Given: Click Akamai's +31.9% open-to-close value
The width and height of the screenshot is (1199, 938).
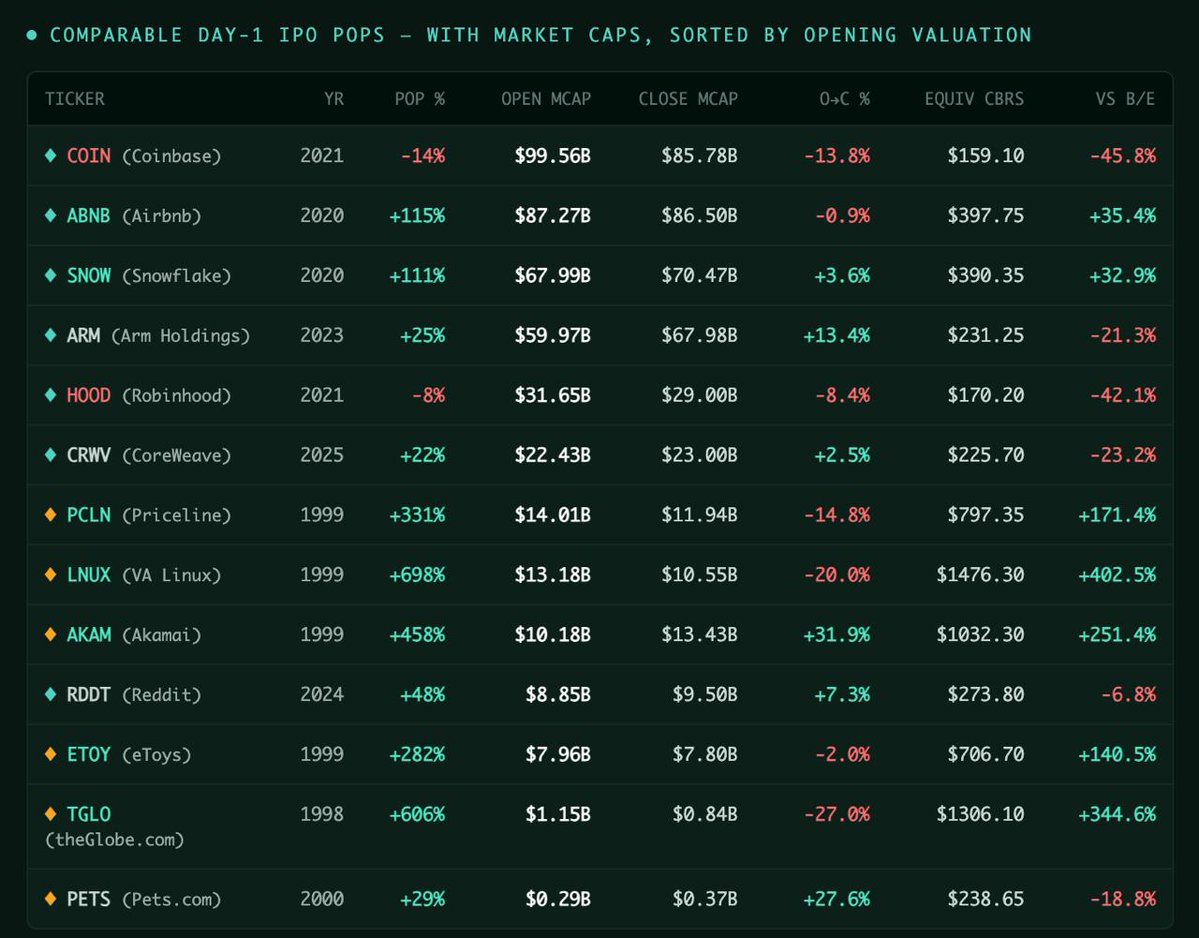Looking at the screenshot, I should (836, 634).
